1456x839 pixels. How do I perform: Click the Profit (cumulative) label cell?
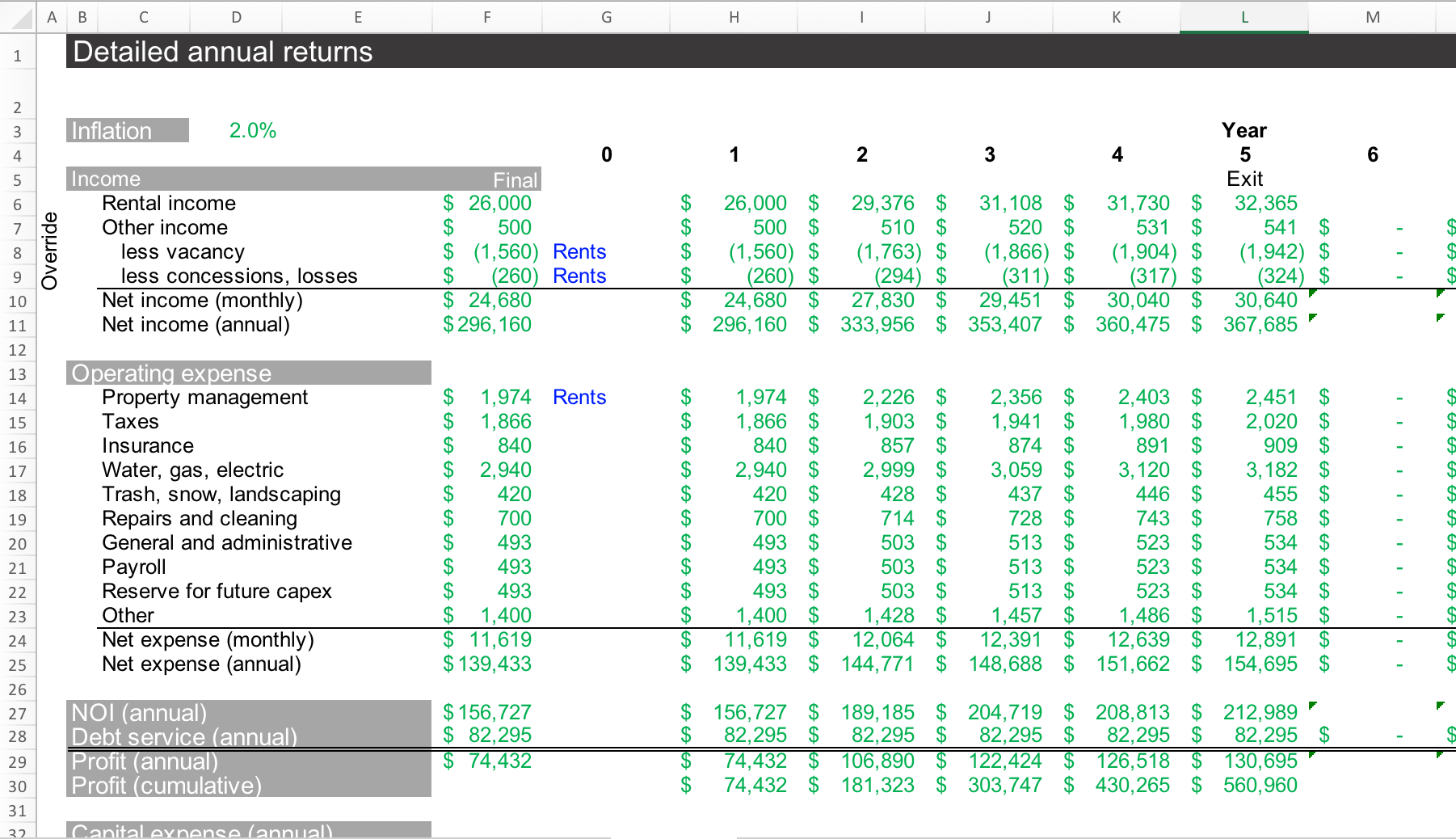tap(249, 785)
